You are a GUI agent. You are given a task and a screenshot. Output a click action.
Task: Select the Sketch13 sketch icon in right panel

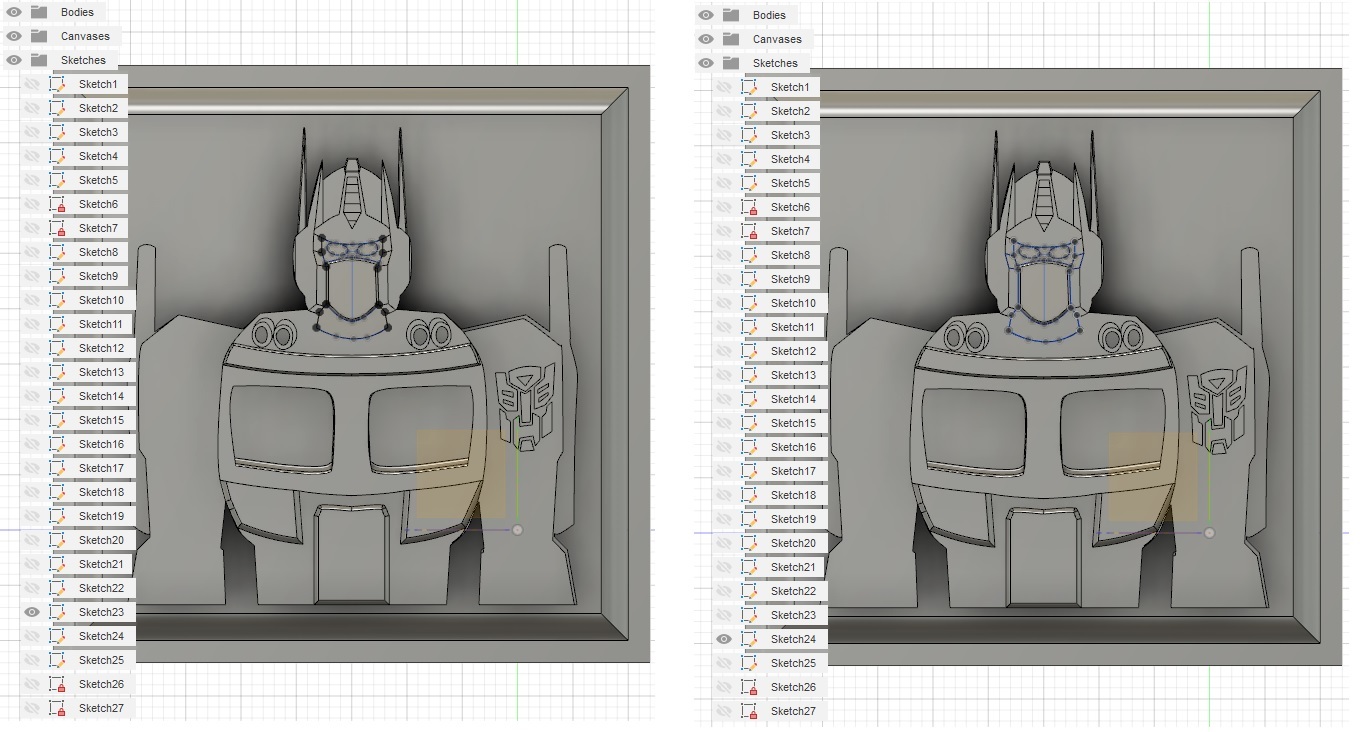(750, 375)
